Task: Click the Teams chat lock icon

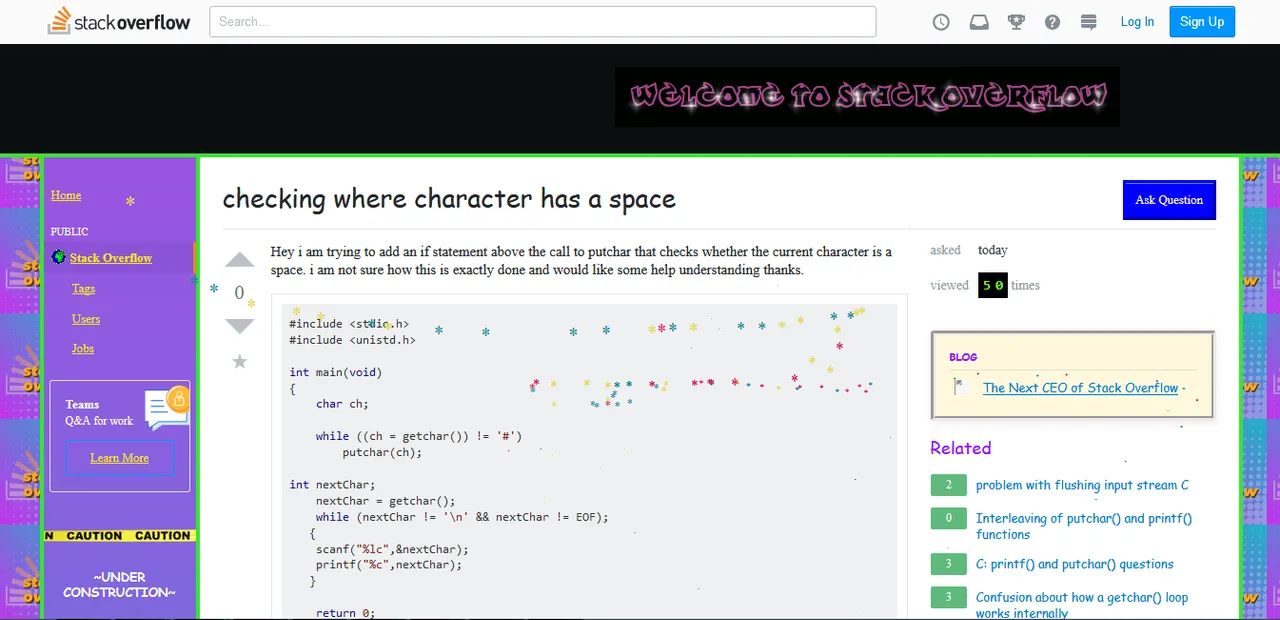Action: tap(167, 406)
